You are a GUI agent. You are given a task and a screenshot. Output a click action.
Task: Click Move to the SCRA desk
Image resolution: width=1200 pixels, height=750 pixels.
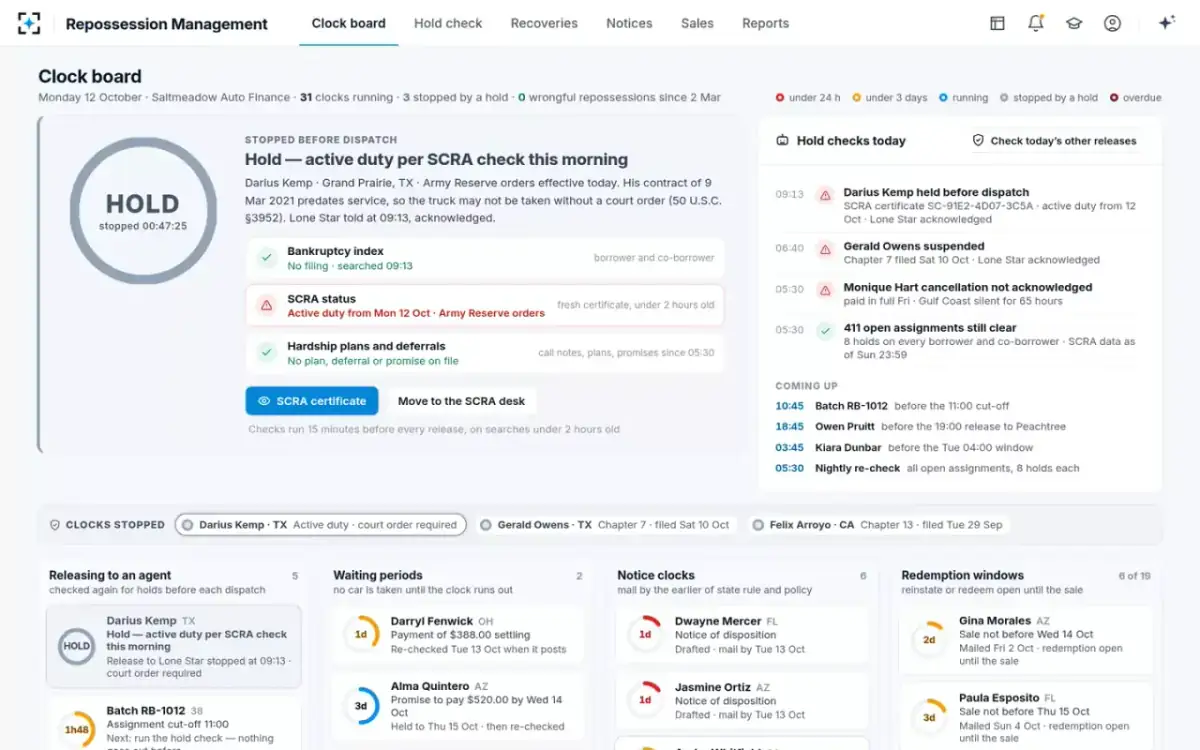461,401
